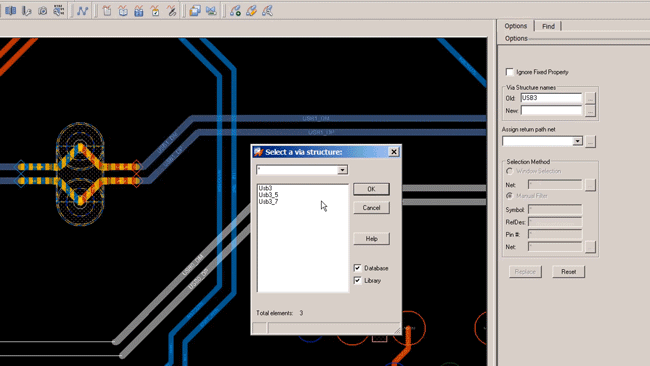
Task: Click the open book with trace icon
Action: pos(123,11)
